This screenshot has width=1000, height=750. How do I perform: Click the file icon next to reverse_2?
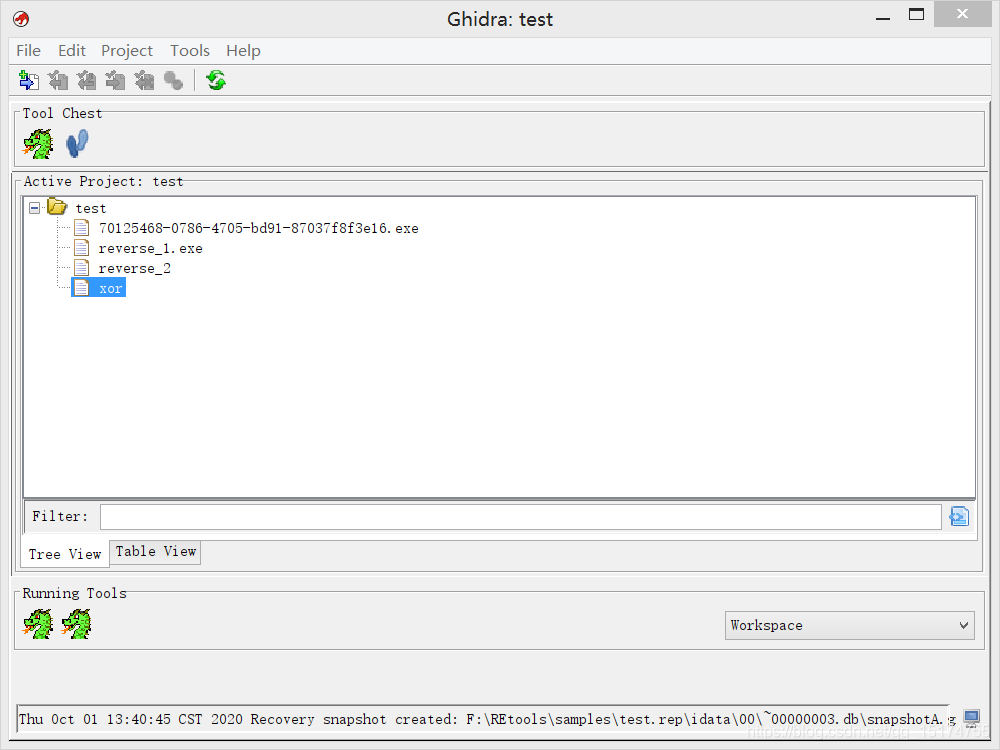coord(82,268)
